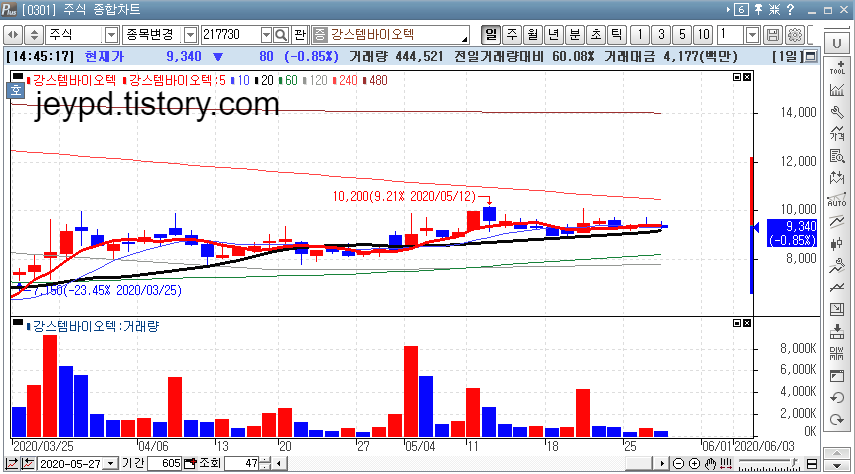Click the asterisk icon in title bar
Screen dimensions: 855x474
coord(774,9)
